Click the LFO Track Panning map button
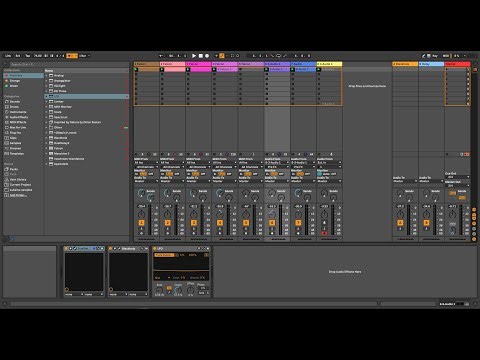 [x=164, y=255]
